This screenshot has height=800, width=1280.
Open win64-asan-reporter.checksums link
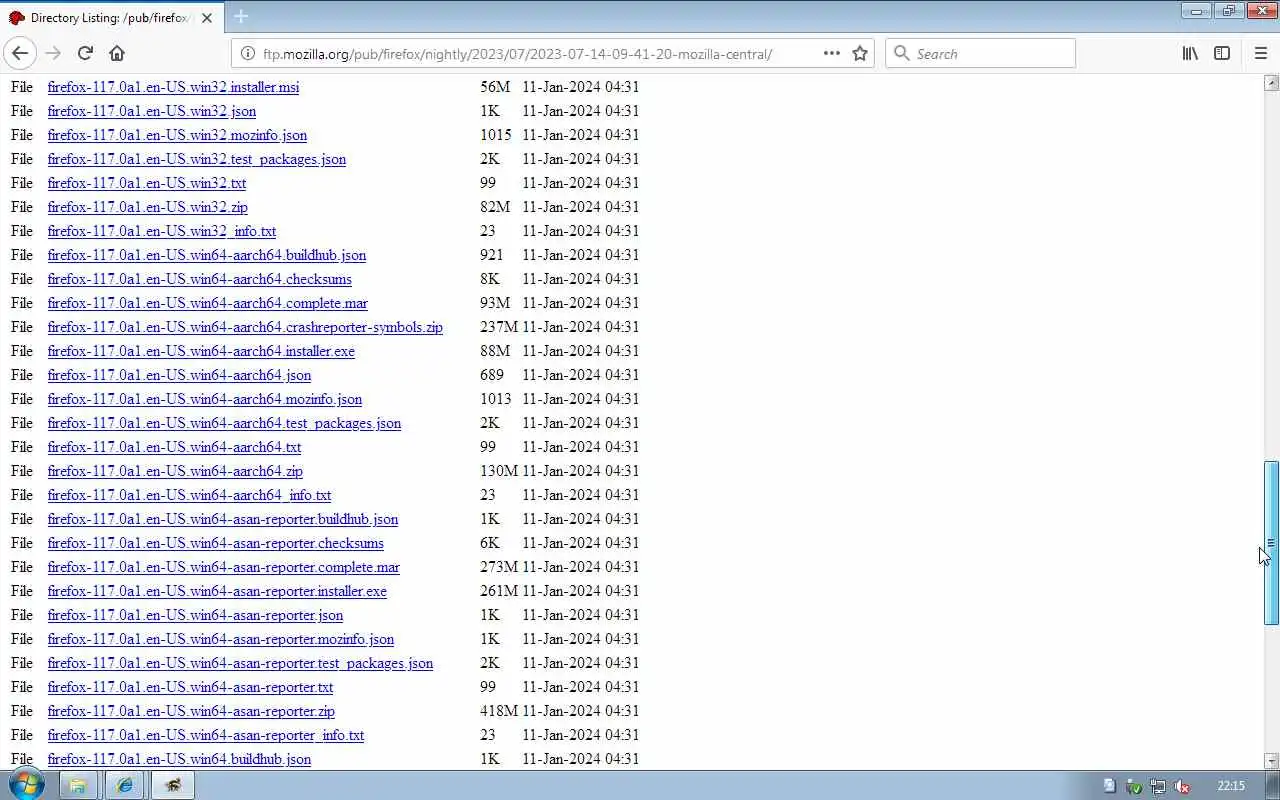pos(216,543)
